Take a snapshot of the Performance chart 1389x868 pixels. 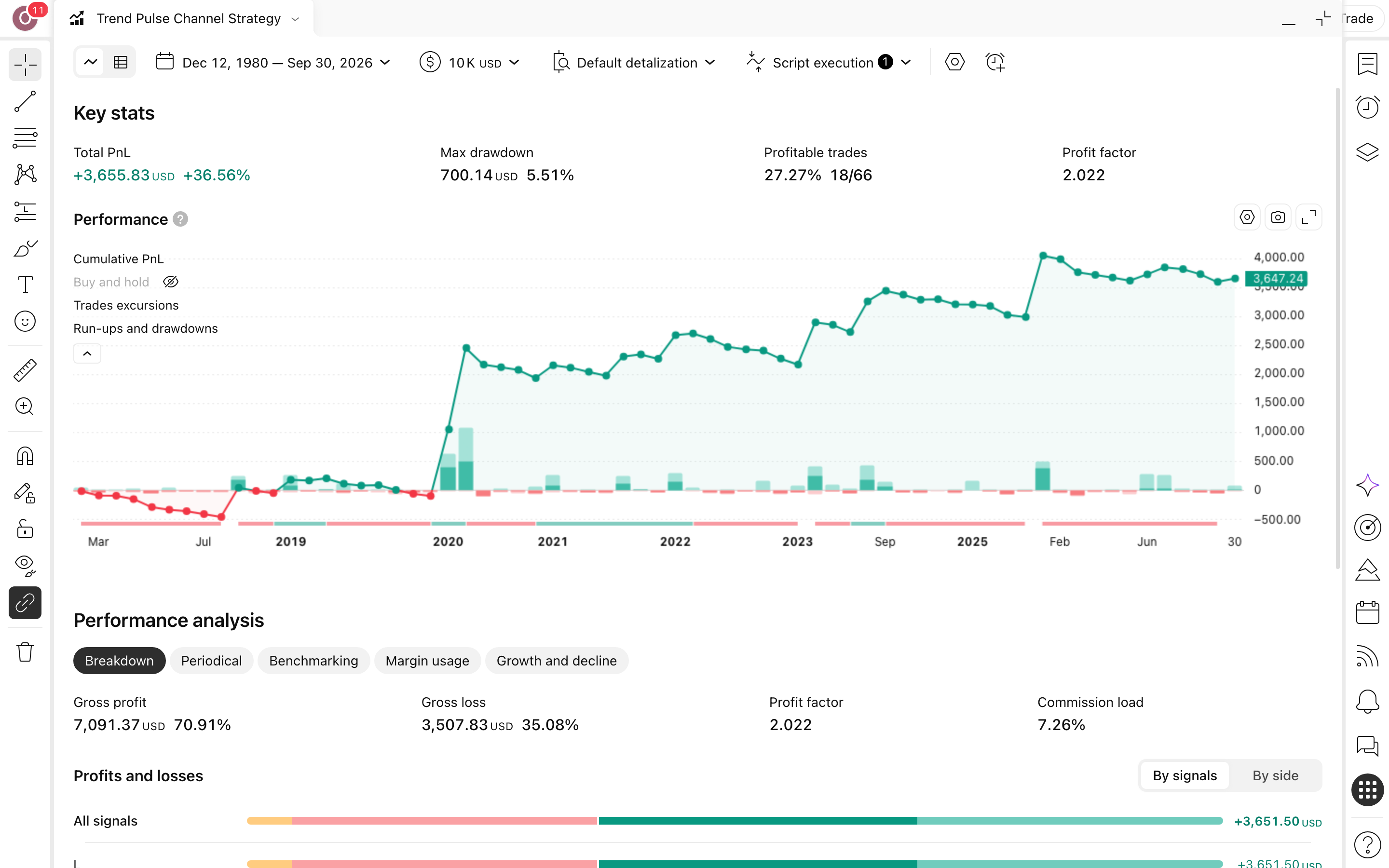click(x=1278, y=217)
